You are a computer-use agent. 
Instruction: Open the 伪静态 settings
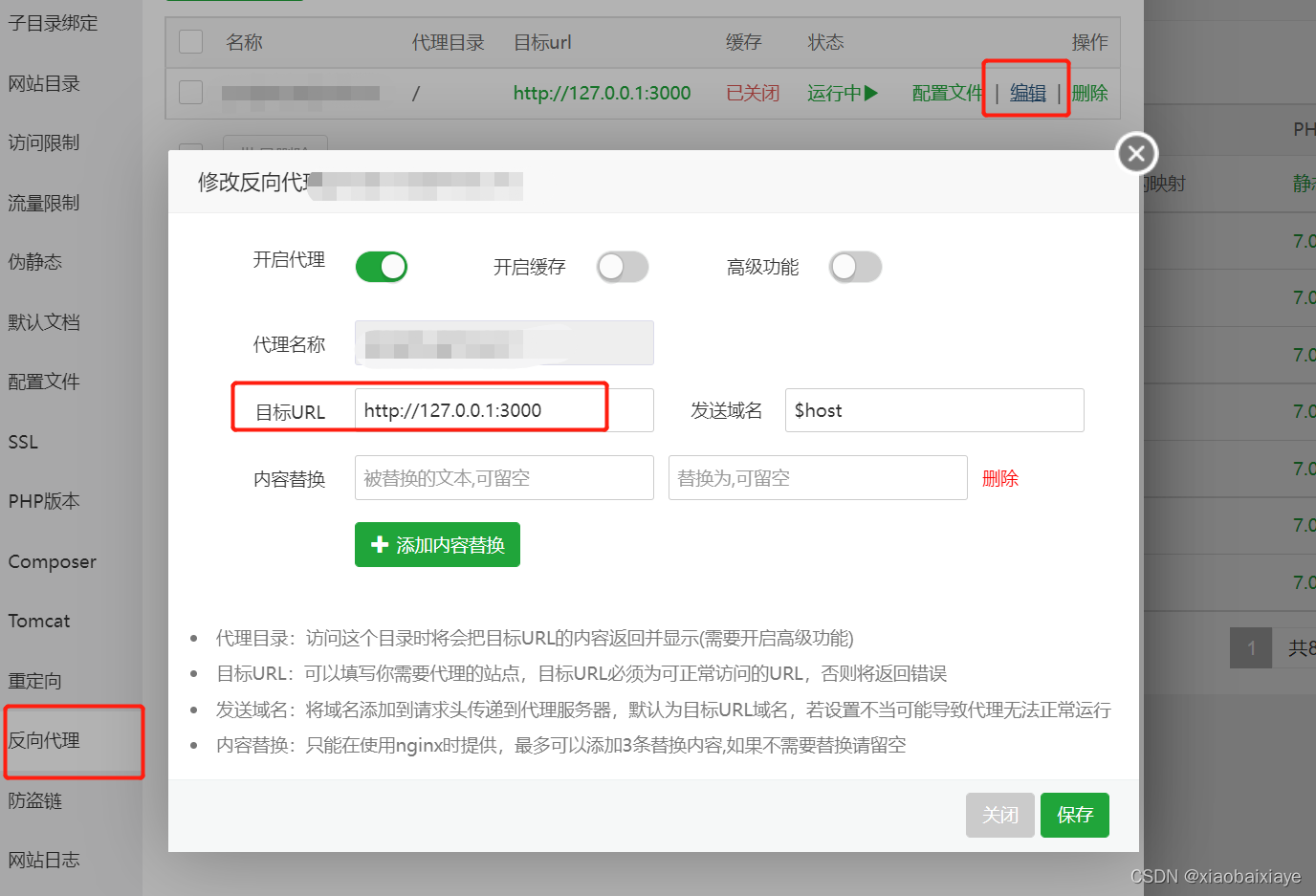35,262
